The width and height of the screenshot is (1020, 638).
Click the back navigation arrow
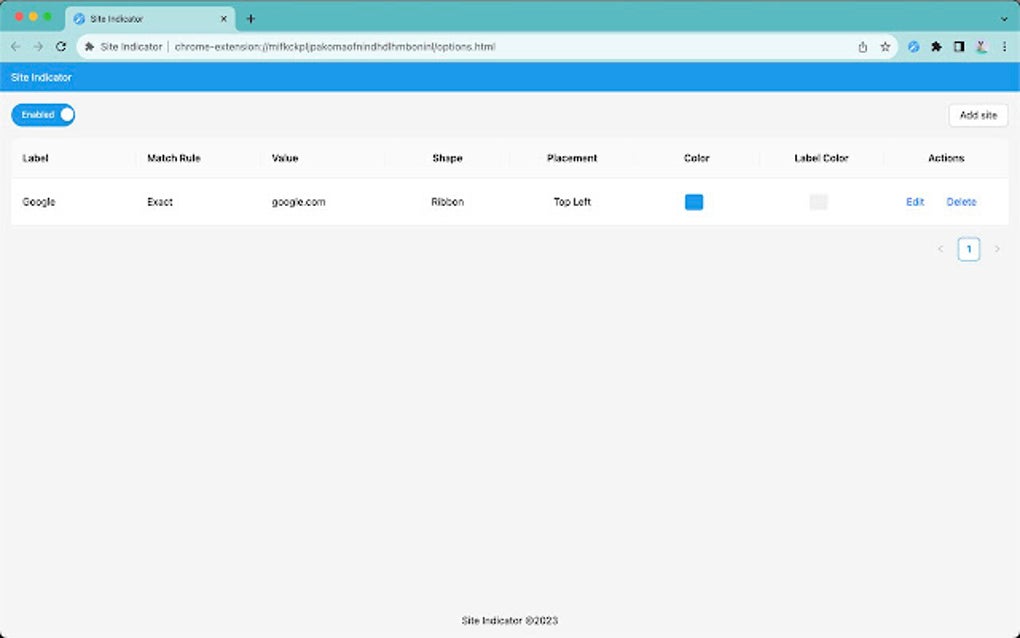[x=14, y=46]
